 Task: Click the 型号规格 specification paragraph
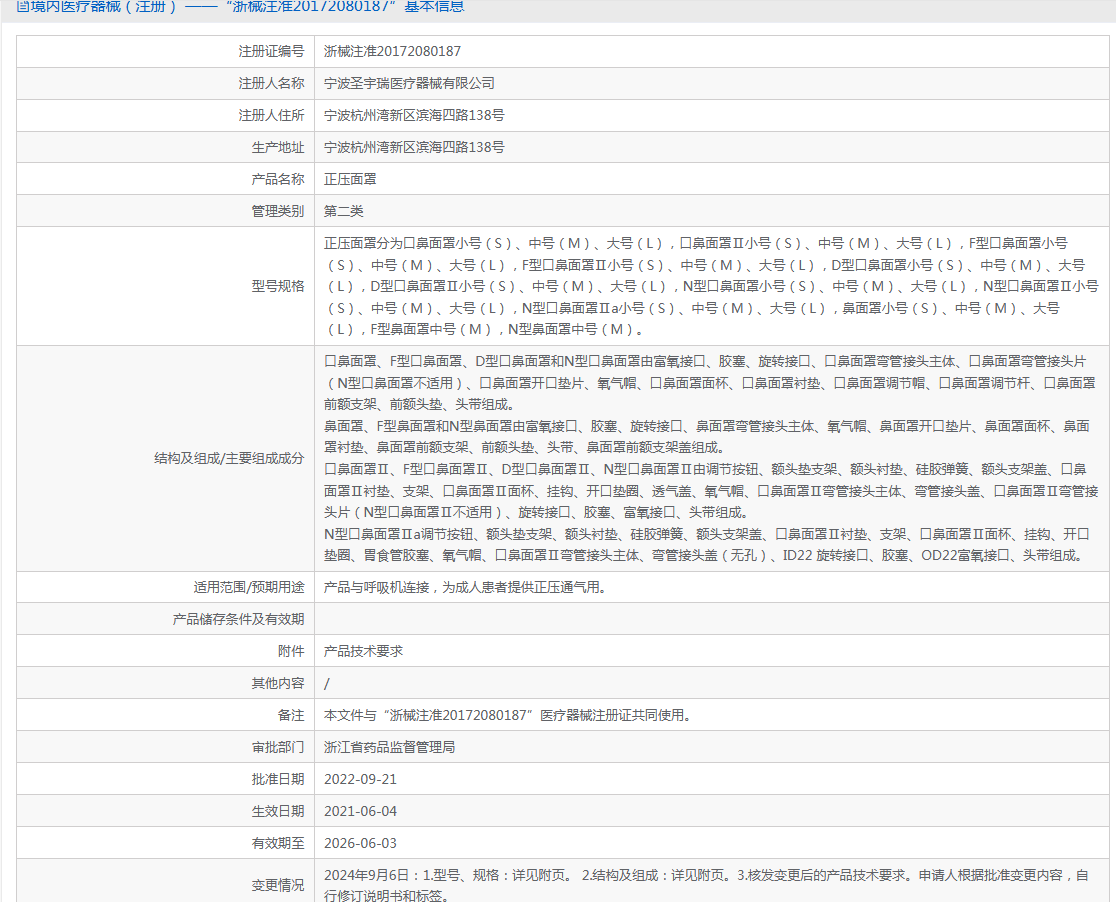(711, 286)
